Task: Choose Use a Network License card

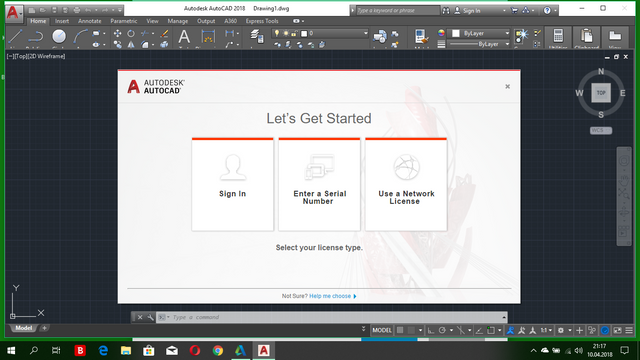Action: 406,184
